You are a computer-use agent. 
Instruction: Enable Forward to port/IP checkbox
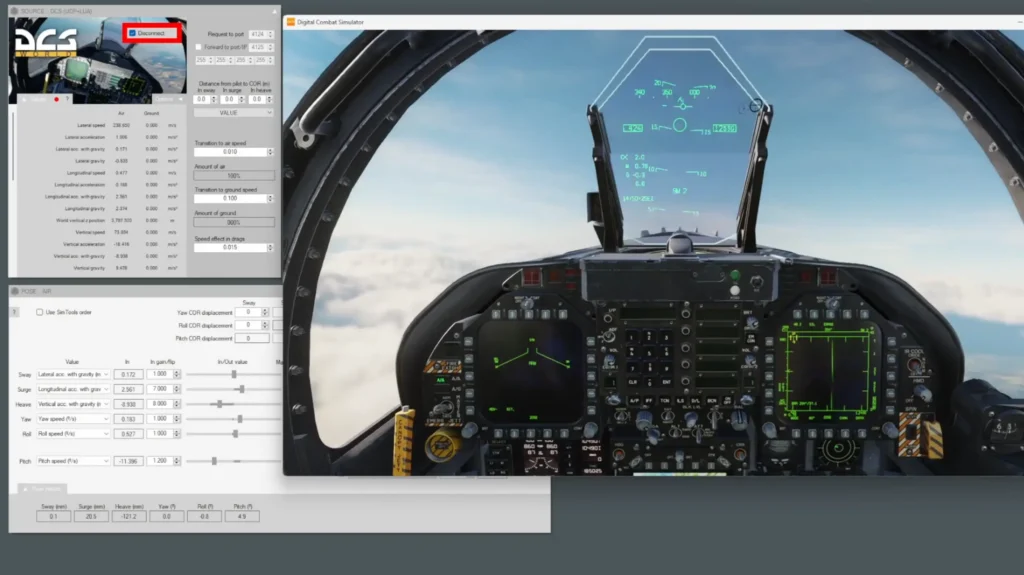pyautogui.click(x=199, y=47)
